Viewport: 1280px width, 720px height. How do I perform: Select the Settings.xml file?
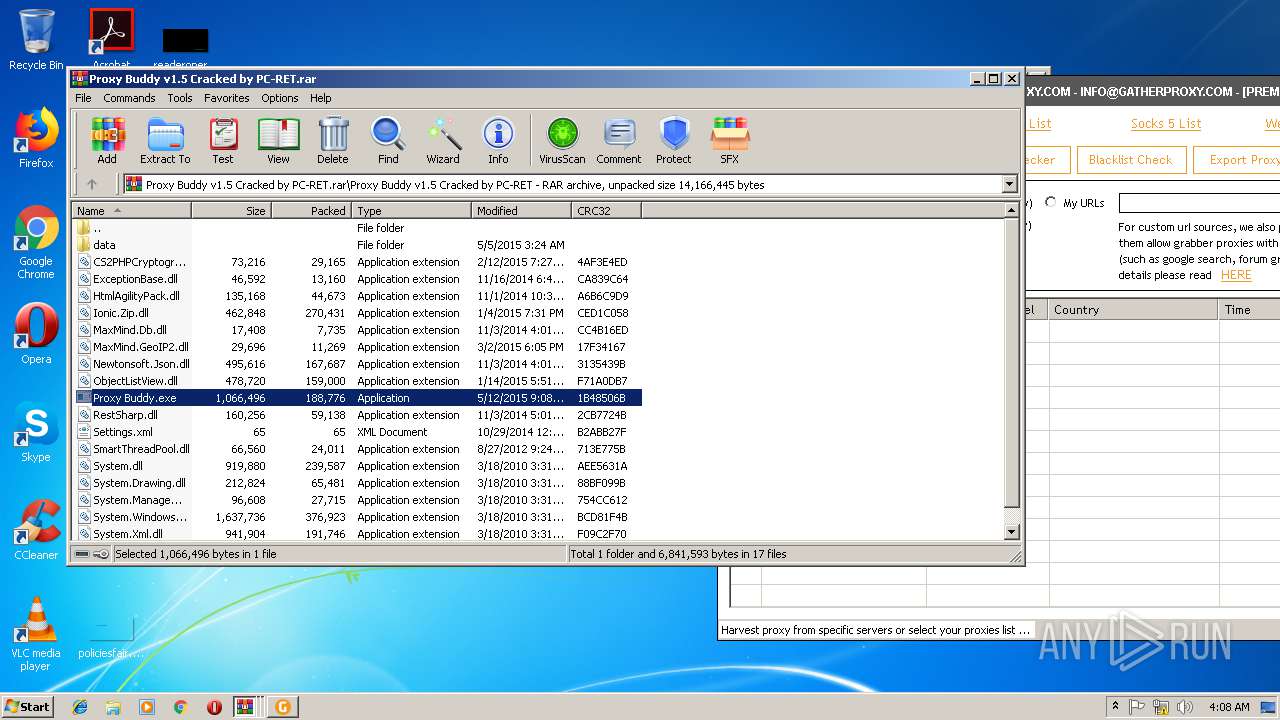click(356, 432)
